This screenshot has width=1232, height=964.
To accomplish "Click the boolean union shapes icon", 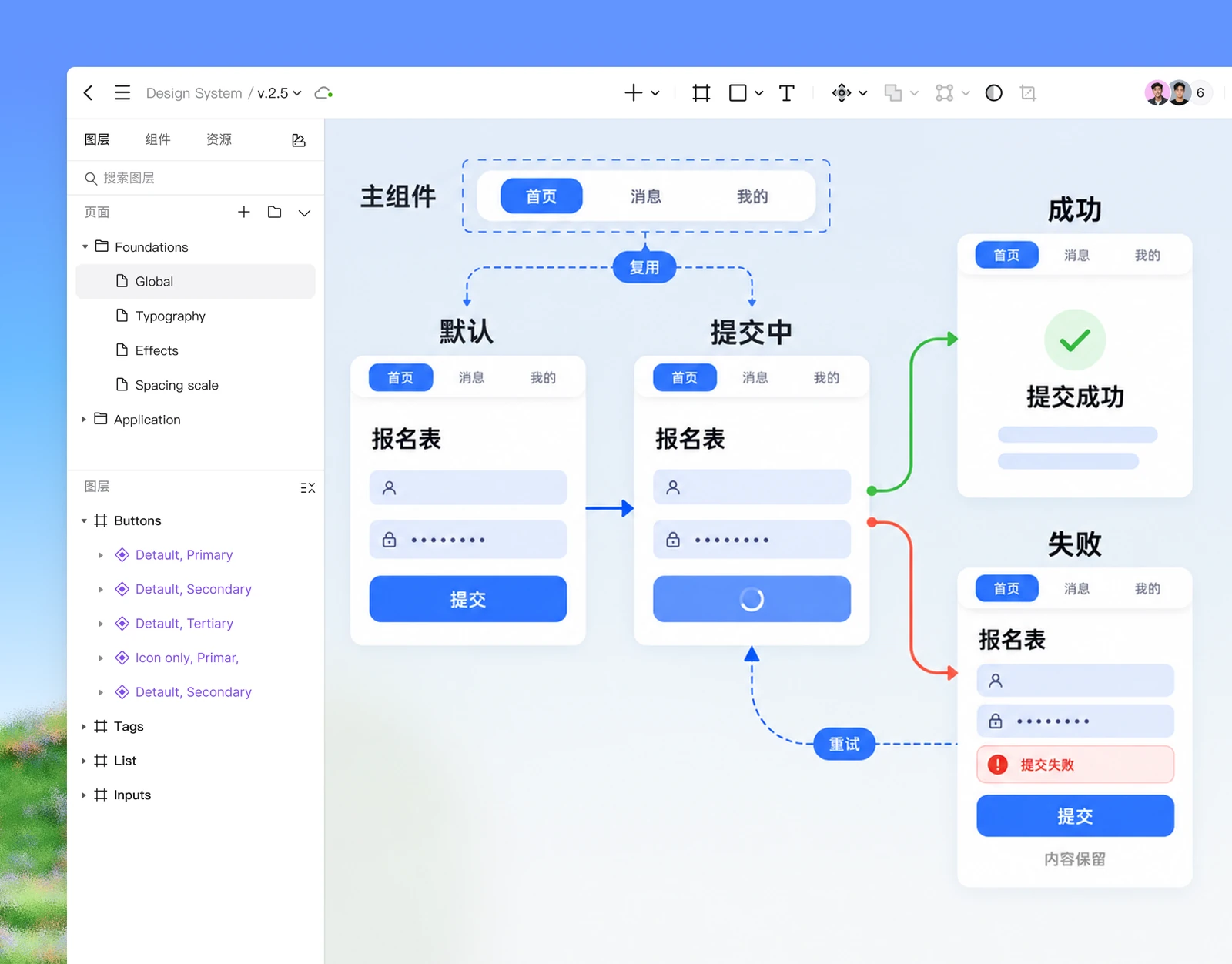I will (893, 93).
